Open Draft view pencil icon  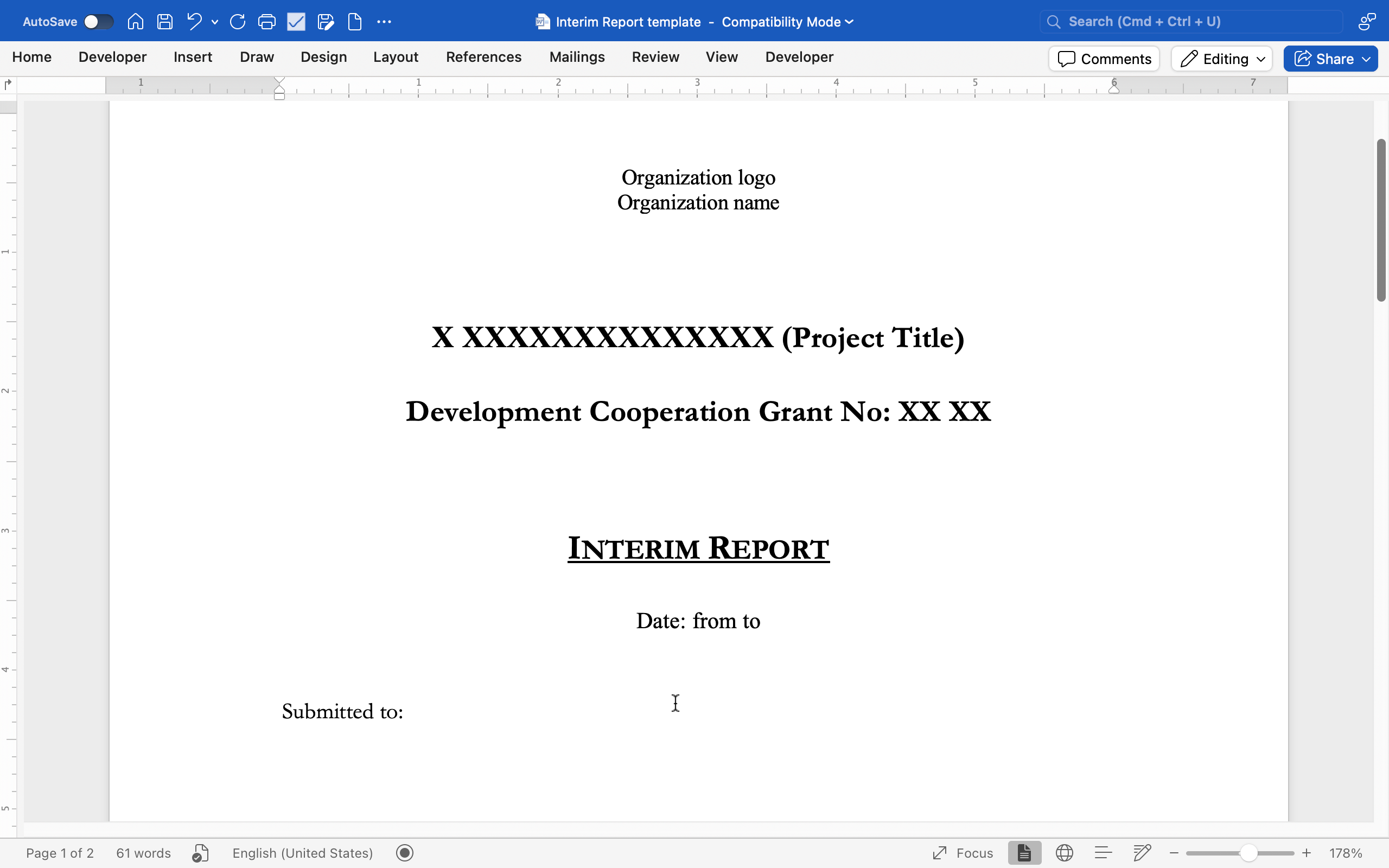1142,853
